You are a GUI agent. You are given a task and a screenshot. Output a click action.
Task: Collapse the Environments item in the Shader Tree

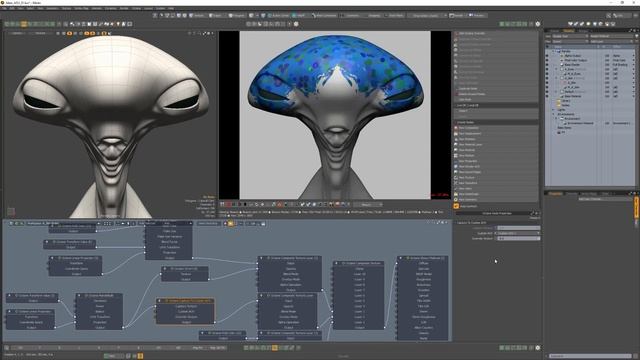click(553, 114)
